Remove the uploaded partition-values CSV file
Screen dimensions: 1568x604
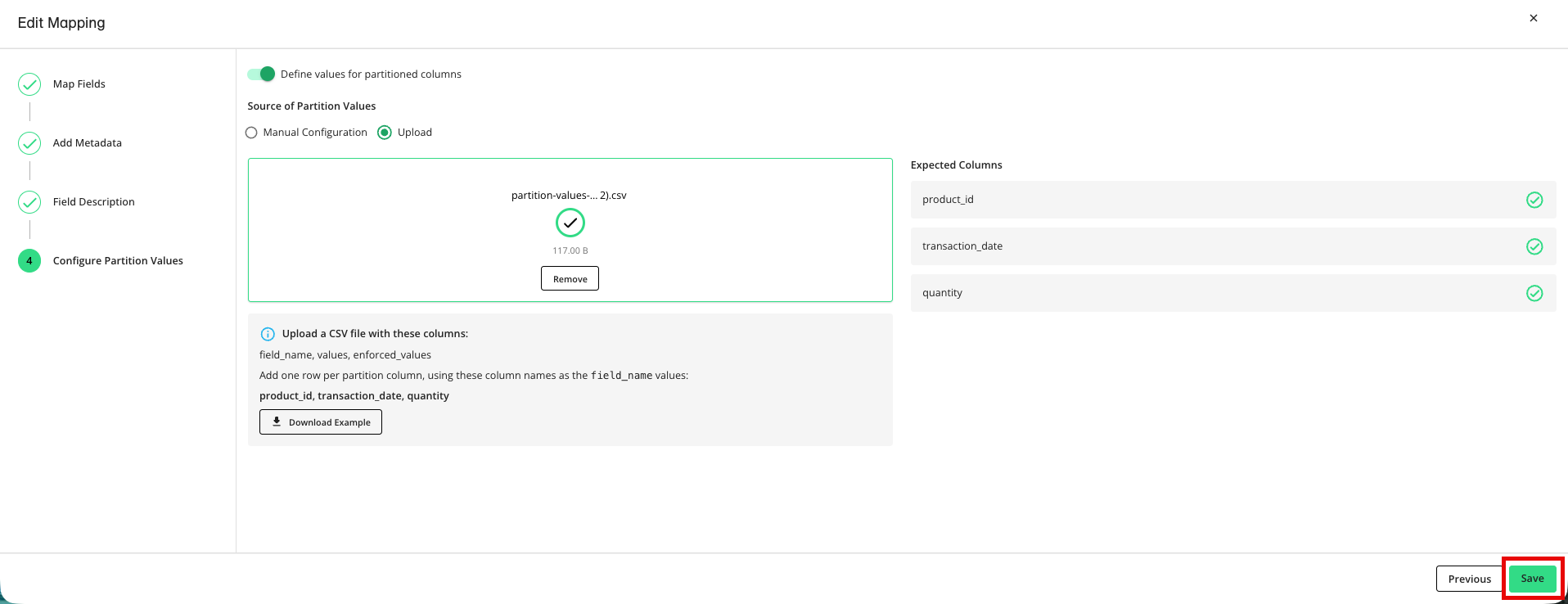click(x=570, y=278)
